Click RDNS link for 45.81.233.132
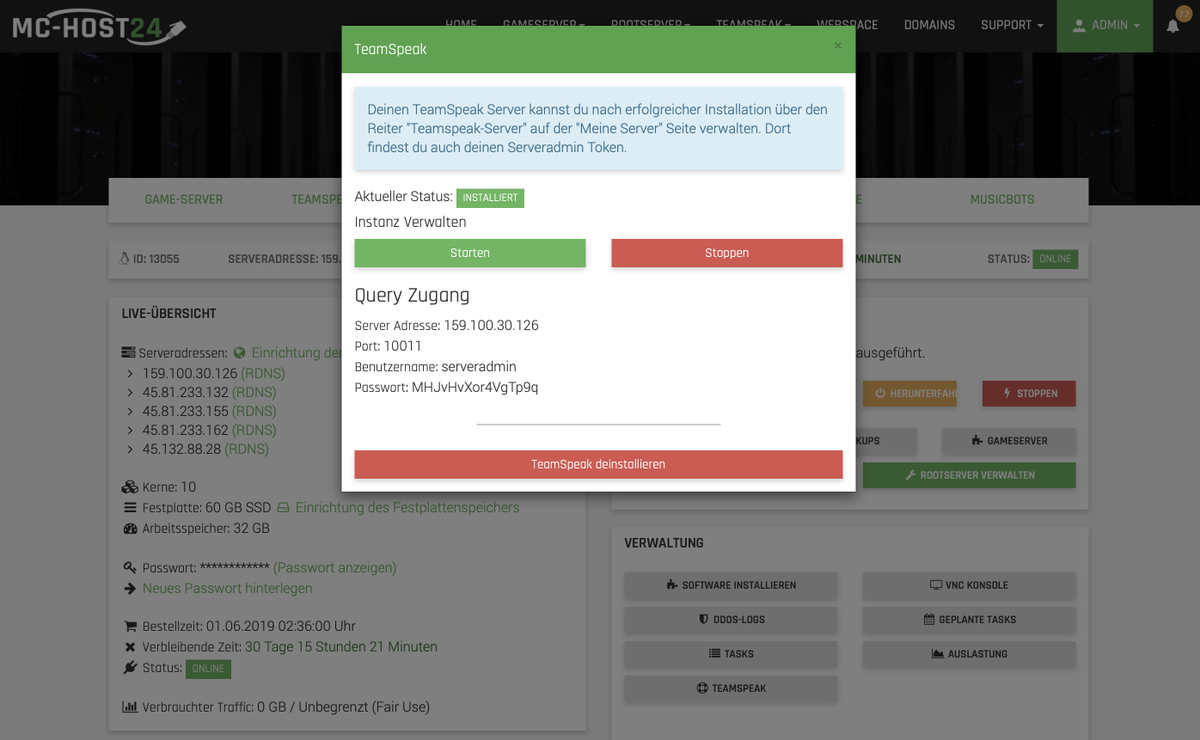This screenshot has width=1200, height=740. [x=254, y=392]
